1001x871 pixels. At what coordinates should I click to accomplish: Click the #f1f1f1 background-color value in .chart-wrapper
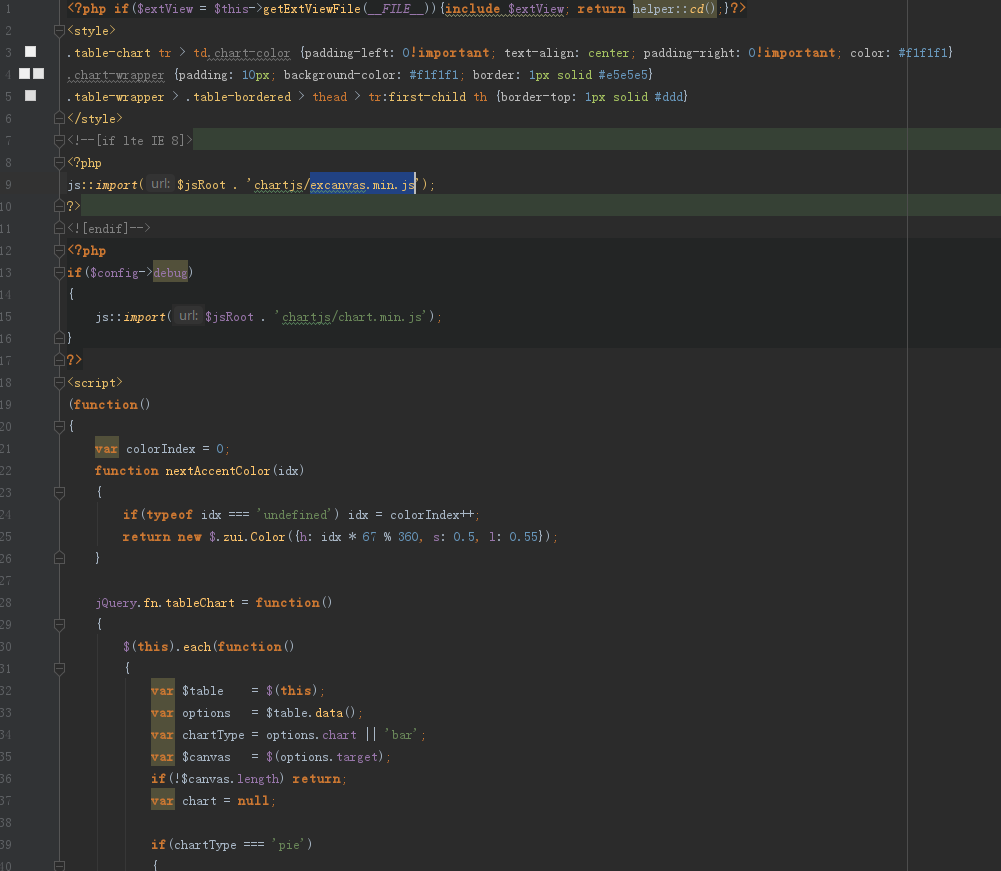click(x=435, y=75)
